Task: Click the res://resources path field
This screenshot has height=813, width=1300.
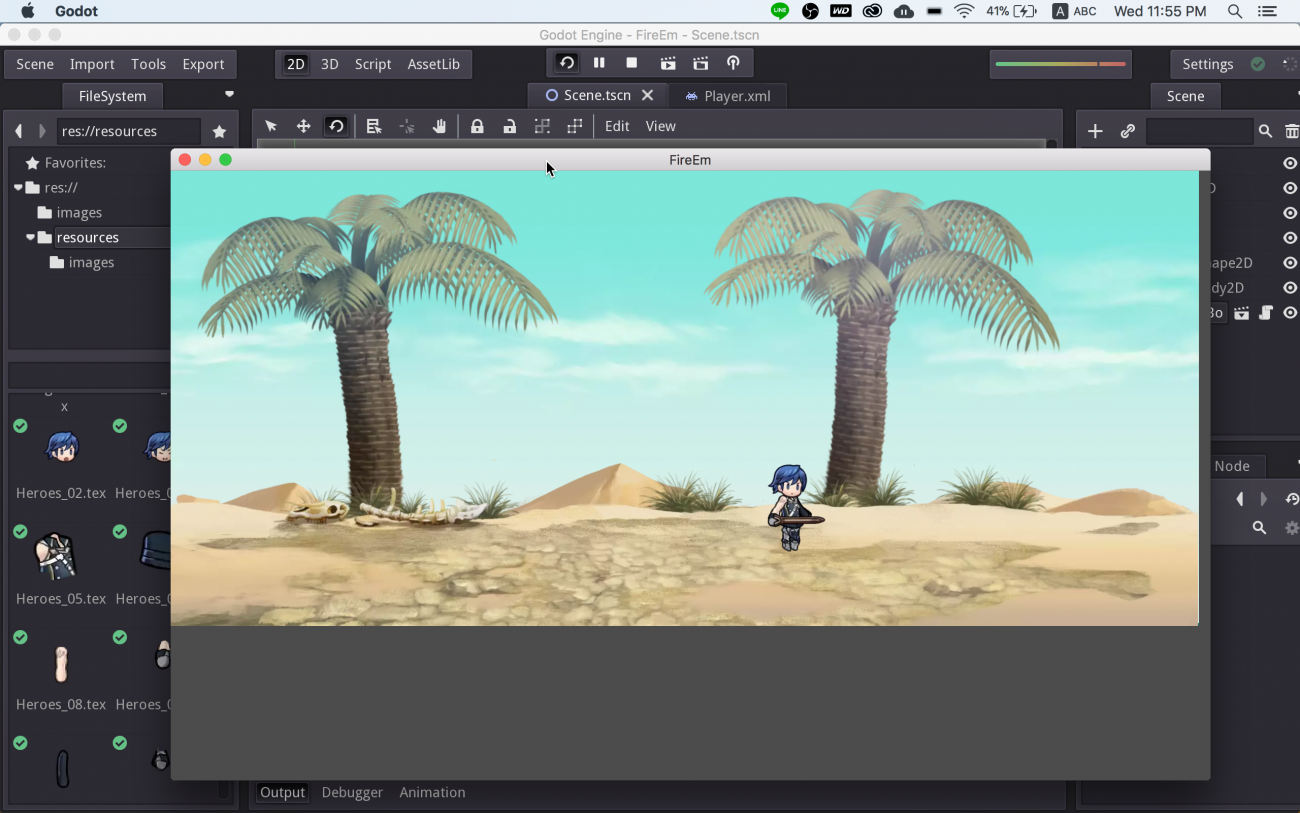Action: 128,131
